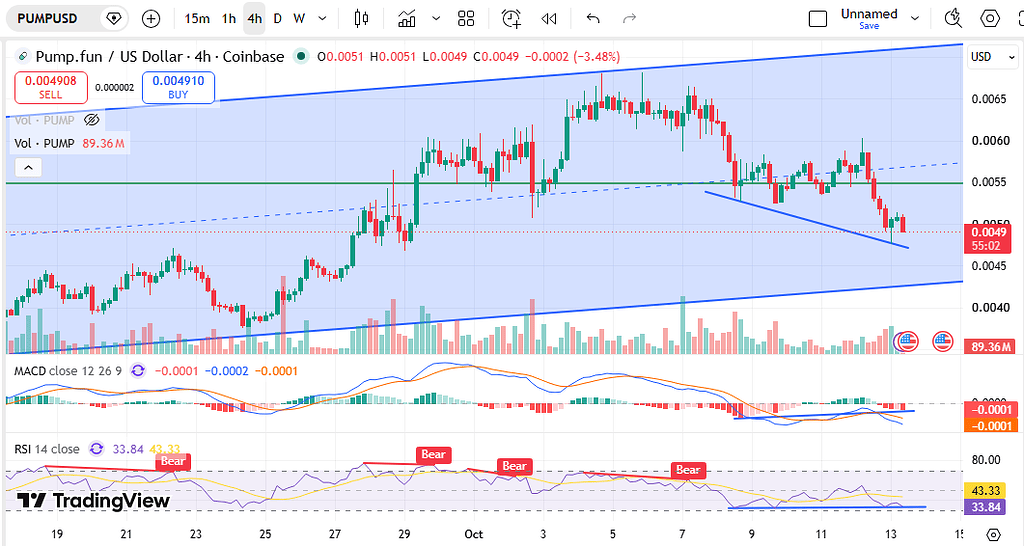
Task: Click the MACD histogram value -0.0001 in the legend
Action: point(176,371)
